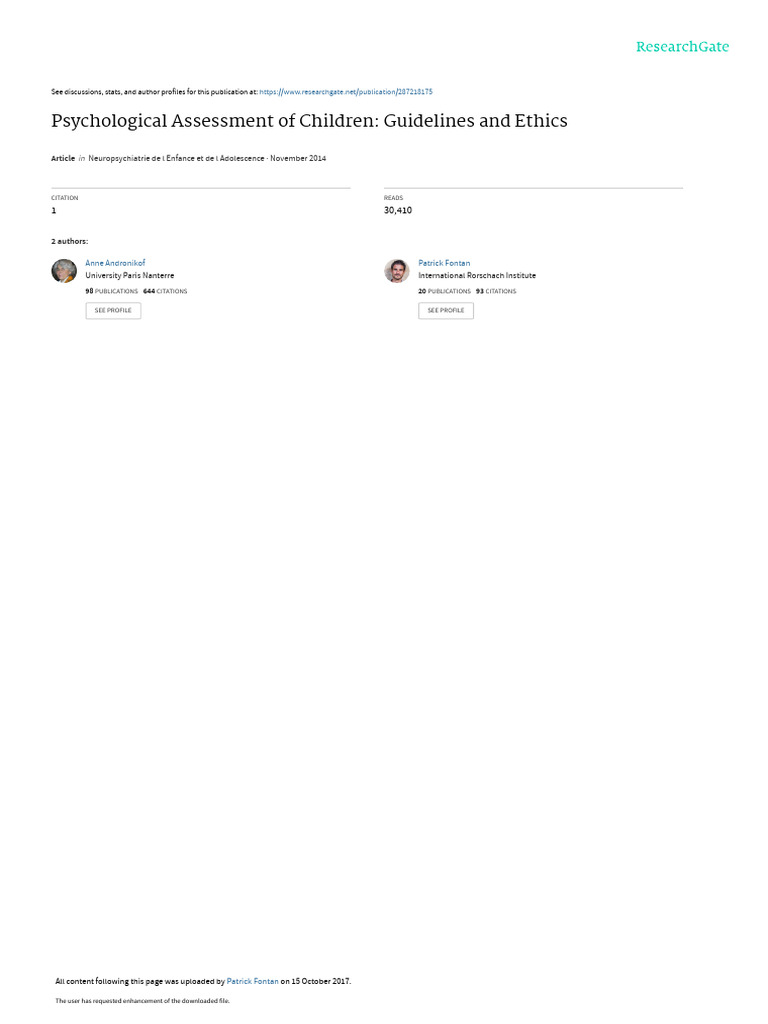Click the 93 citations stat
Viewport: 768px width, 1024px height.
pyautogui.click(x=496, y=291)
